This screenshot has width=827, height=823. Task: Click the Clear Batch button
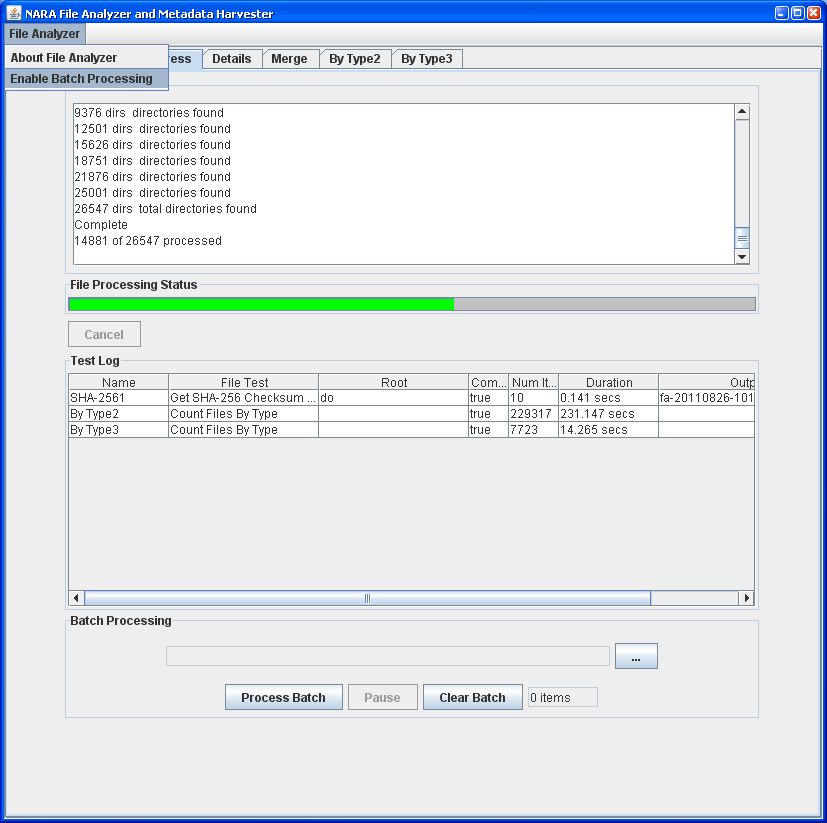coord(472,697)
